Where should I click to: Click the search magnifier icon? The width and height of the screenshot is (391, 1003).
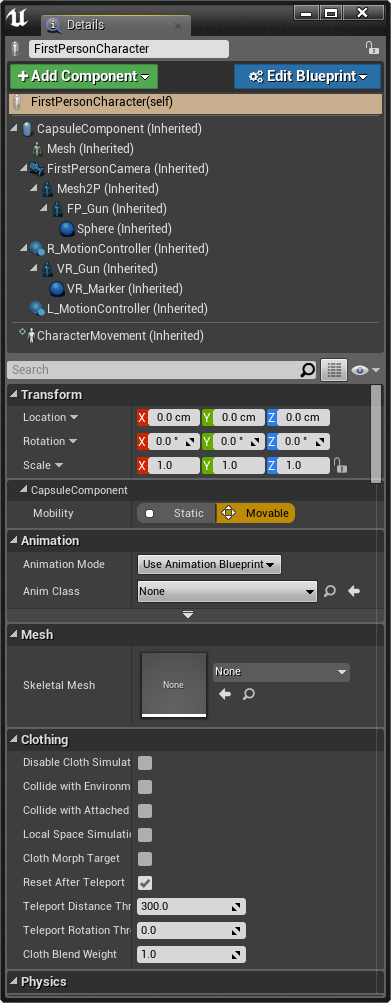[308, 370]
